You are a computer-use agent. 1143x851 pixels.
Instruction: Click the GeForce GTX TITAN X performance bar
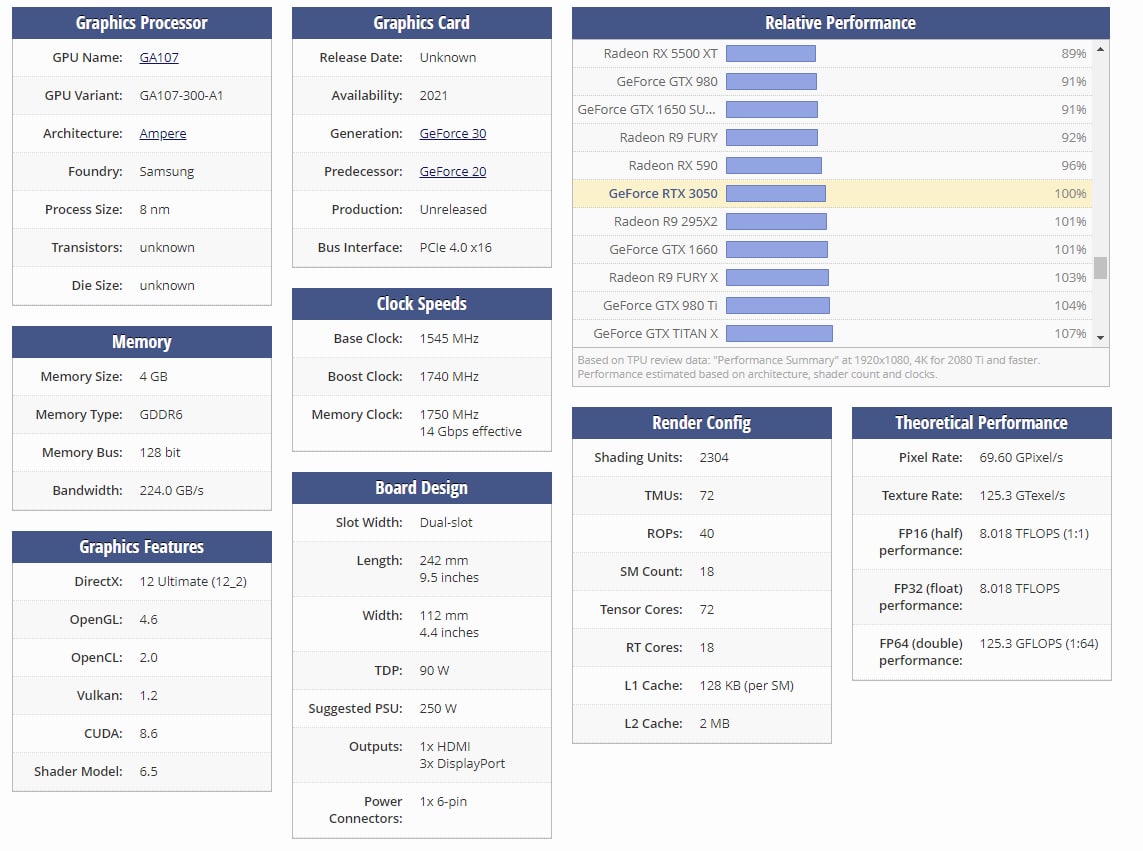(779, 333)
